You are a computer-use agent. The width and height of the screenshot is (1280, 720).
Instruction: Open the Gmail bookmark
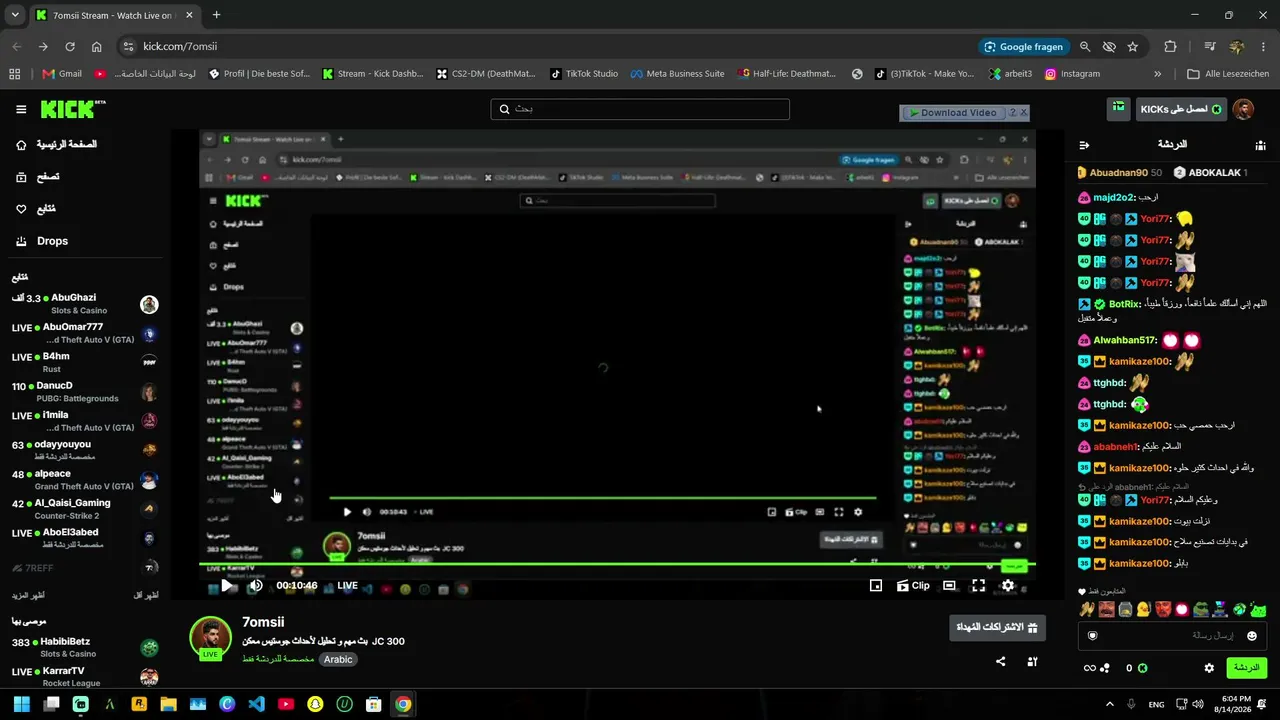(x=62, y=74)
